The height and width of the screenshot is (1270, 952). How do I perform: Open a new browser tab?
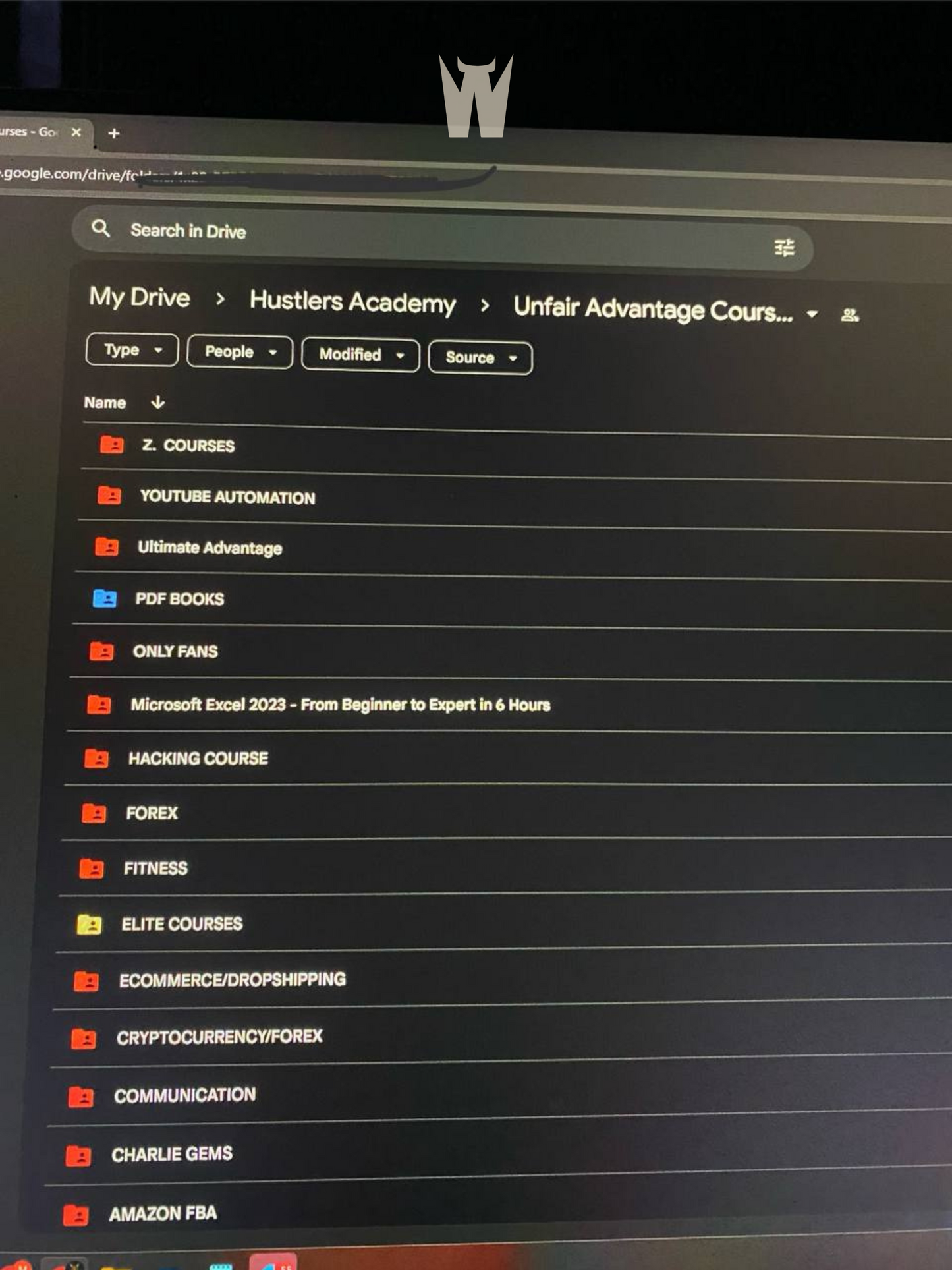click(x=114, y=133)
